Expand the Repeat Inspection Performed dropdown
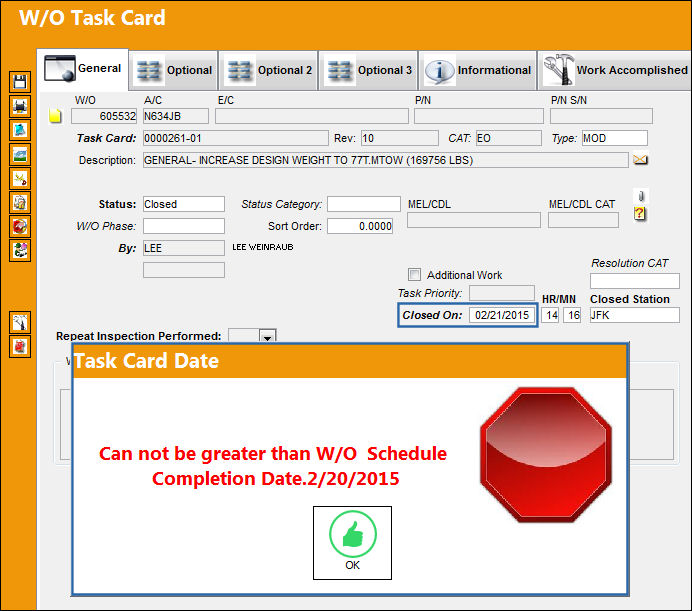The height and width of the screenshot is (611, 692). (x=267, y=336)
